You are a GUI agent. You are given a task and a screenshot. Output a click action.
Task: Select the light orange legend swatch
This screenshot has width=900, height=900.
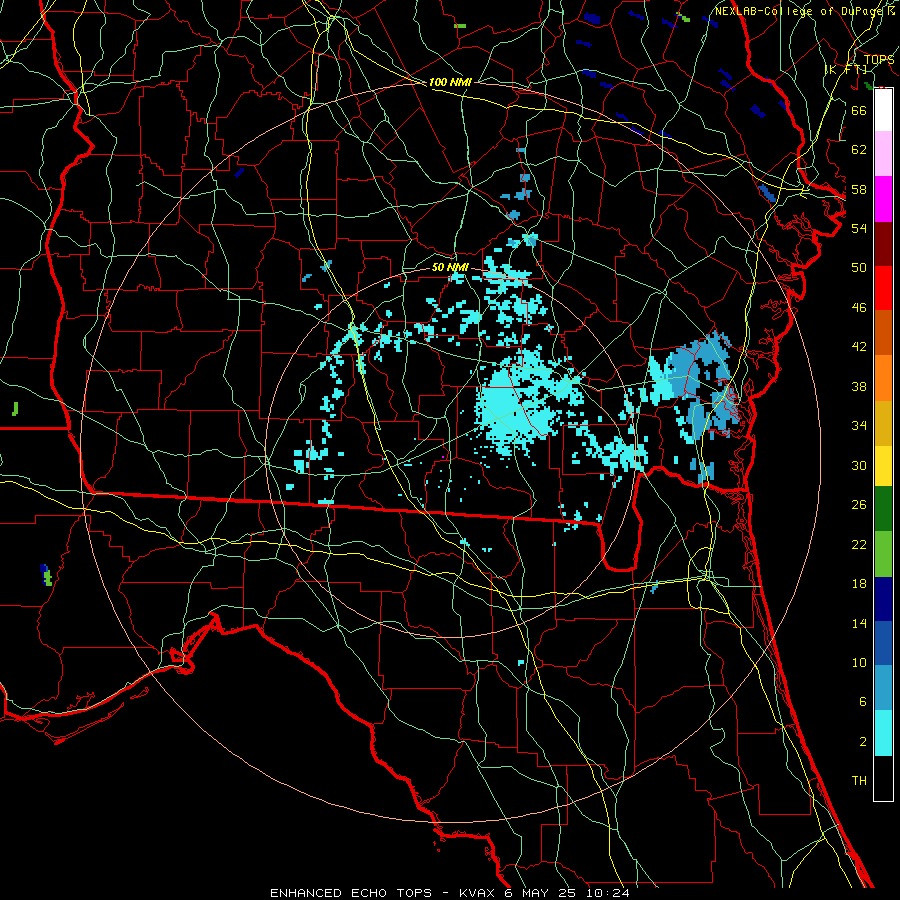(x=883, y=378)
